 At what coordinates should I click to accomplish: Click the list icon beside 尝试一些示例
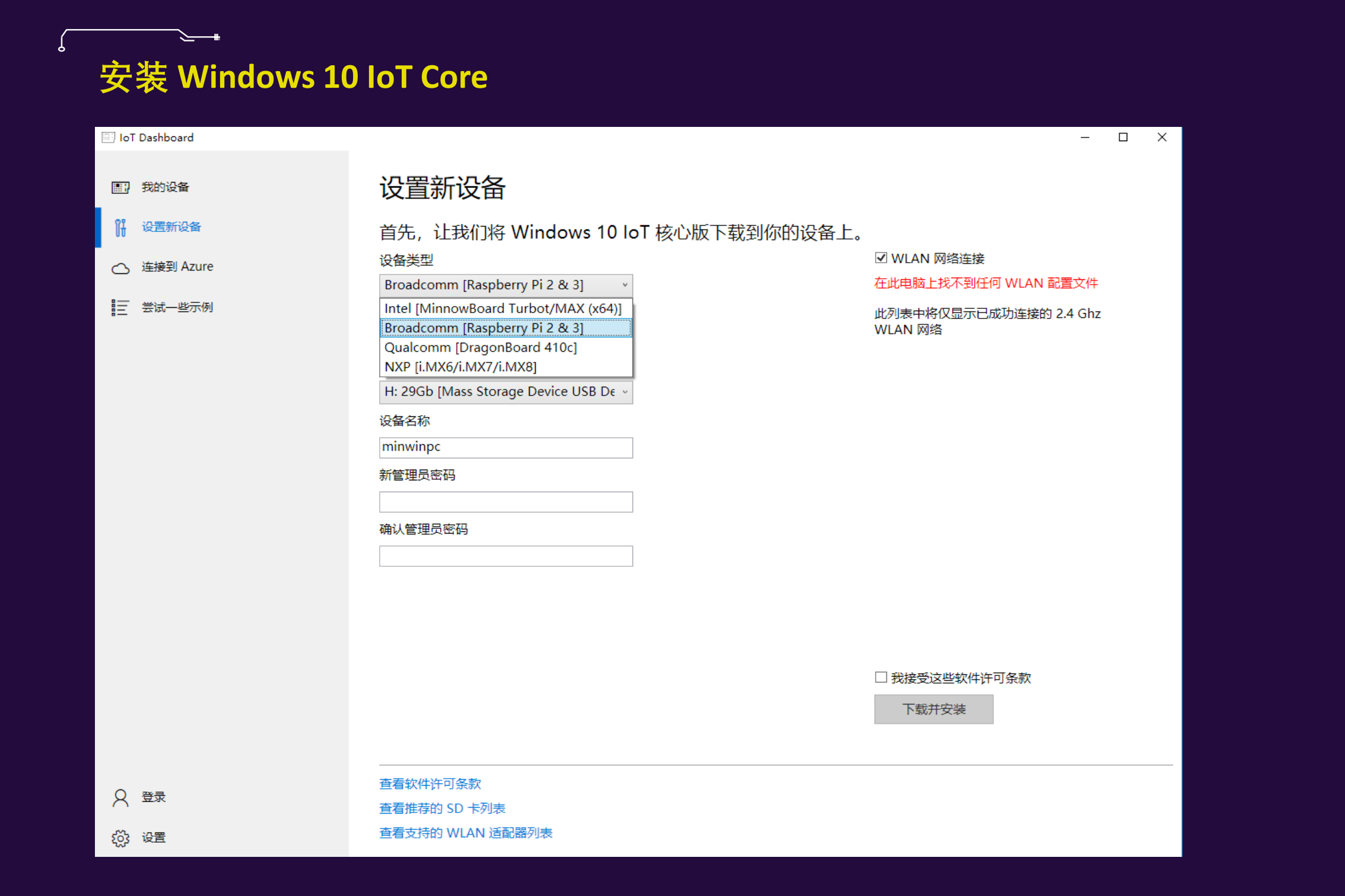click(120, 307)
